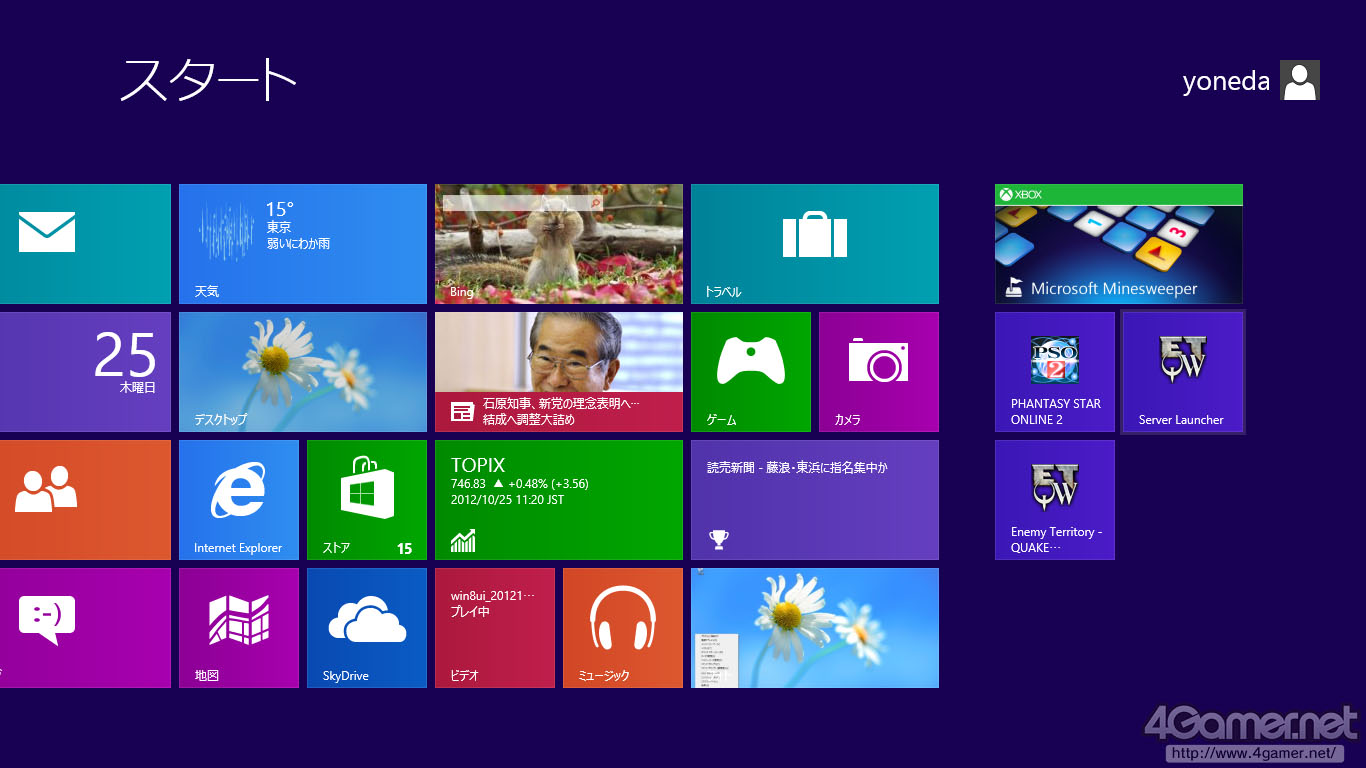This screenshot has height=768, width=1366.
Task: Start PHANTASY STAR ONLINE 2 tile
Action: coord(1055,372)
